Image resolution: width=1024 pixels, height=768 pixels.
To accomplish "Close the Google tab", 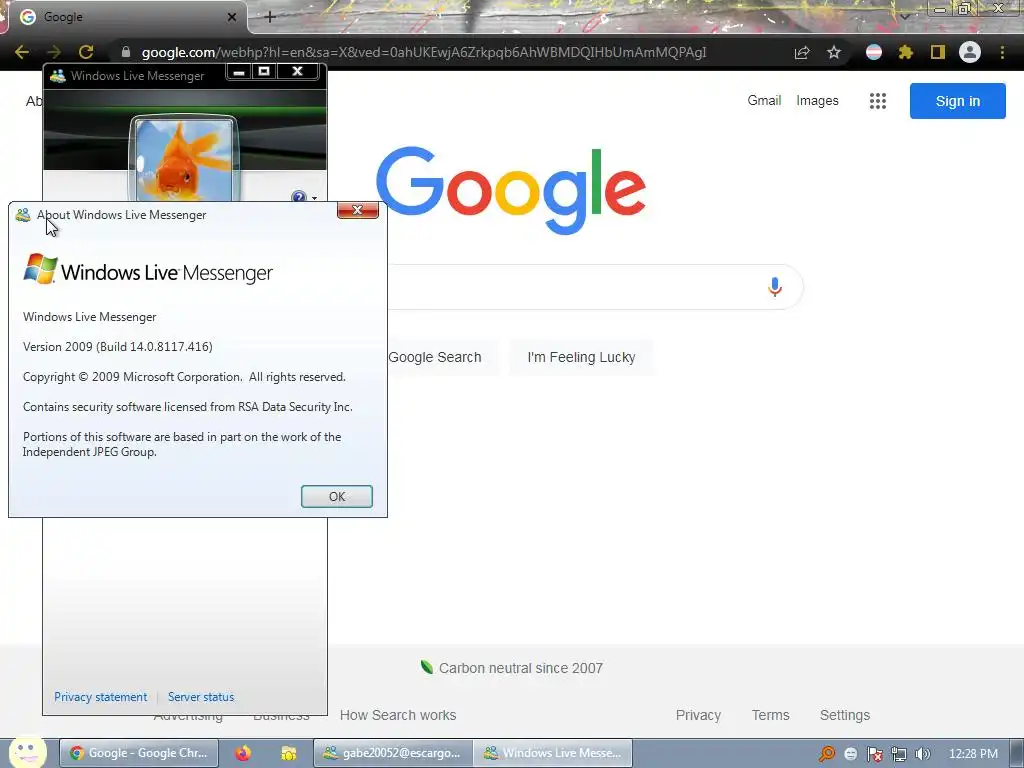I will tap(232, 17).
